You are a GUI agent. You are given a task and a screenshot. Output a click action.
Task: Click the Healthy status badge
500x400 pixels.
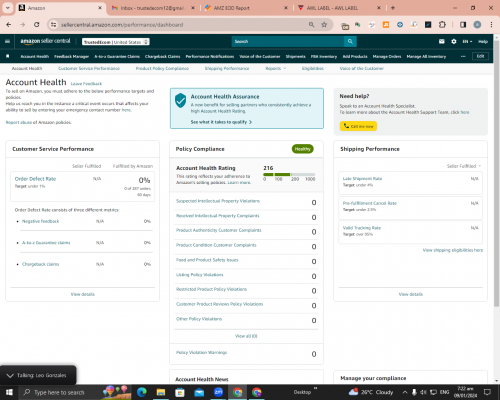tap(303, 149)
